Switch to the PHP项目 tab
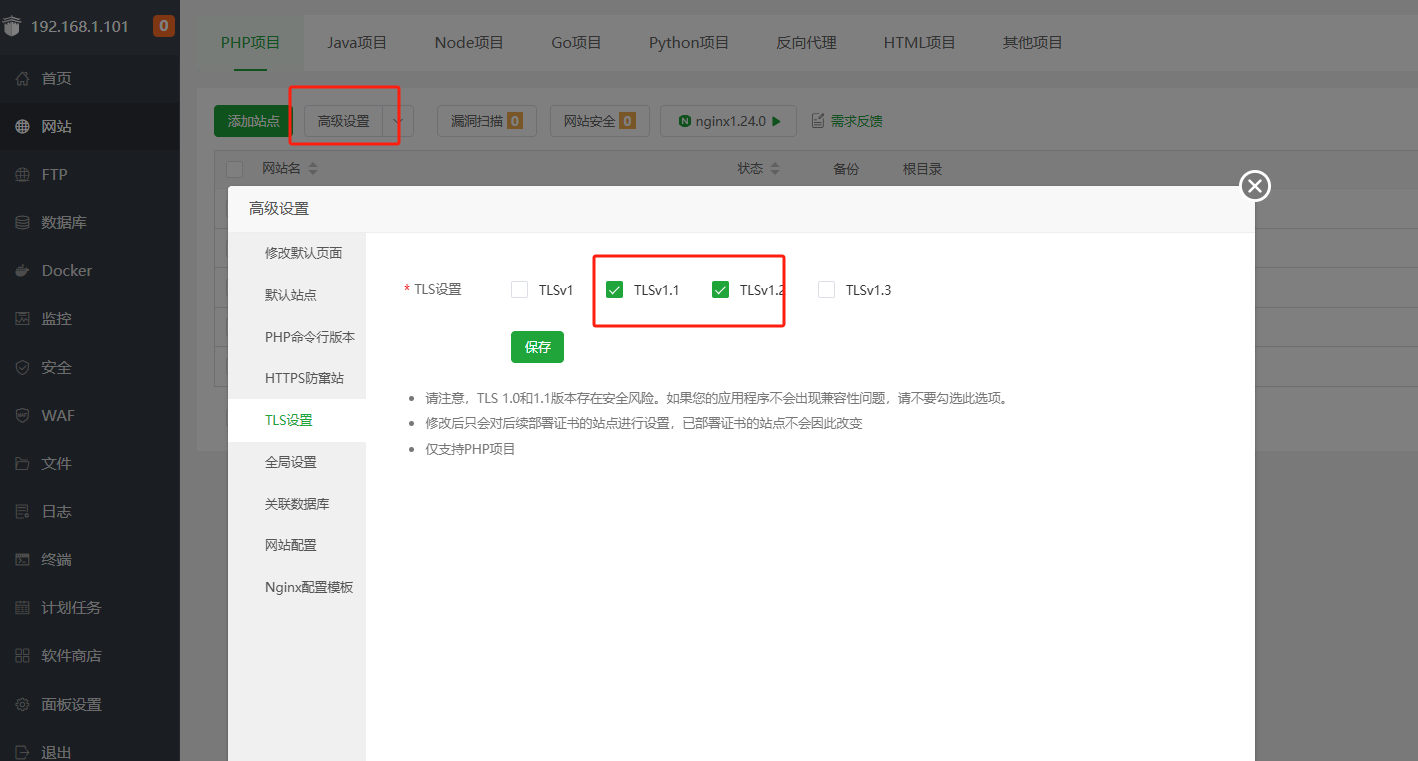 251,43
